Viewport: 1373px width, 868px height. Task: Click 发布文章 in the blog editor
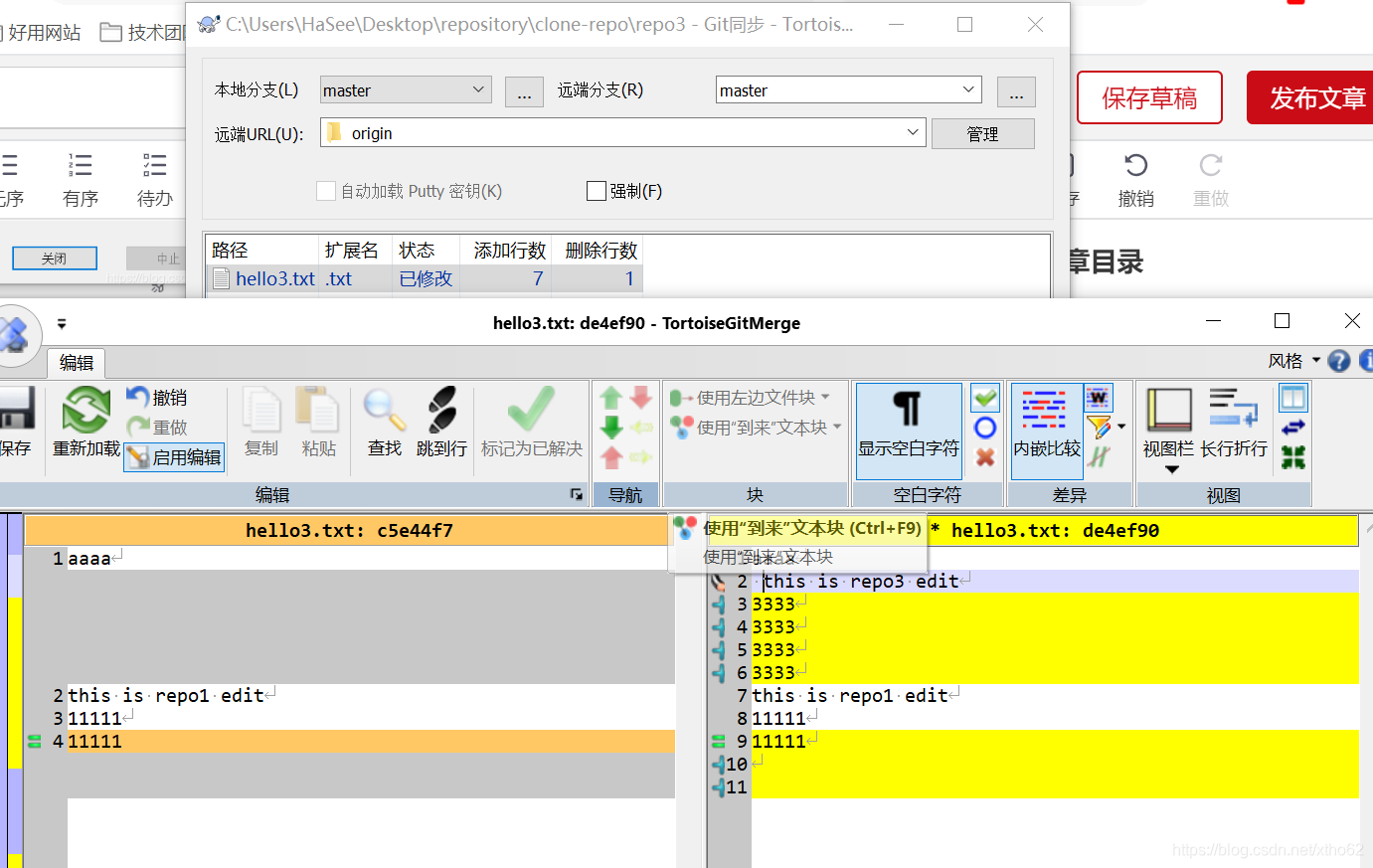1312,97
